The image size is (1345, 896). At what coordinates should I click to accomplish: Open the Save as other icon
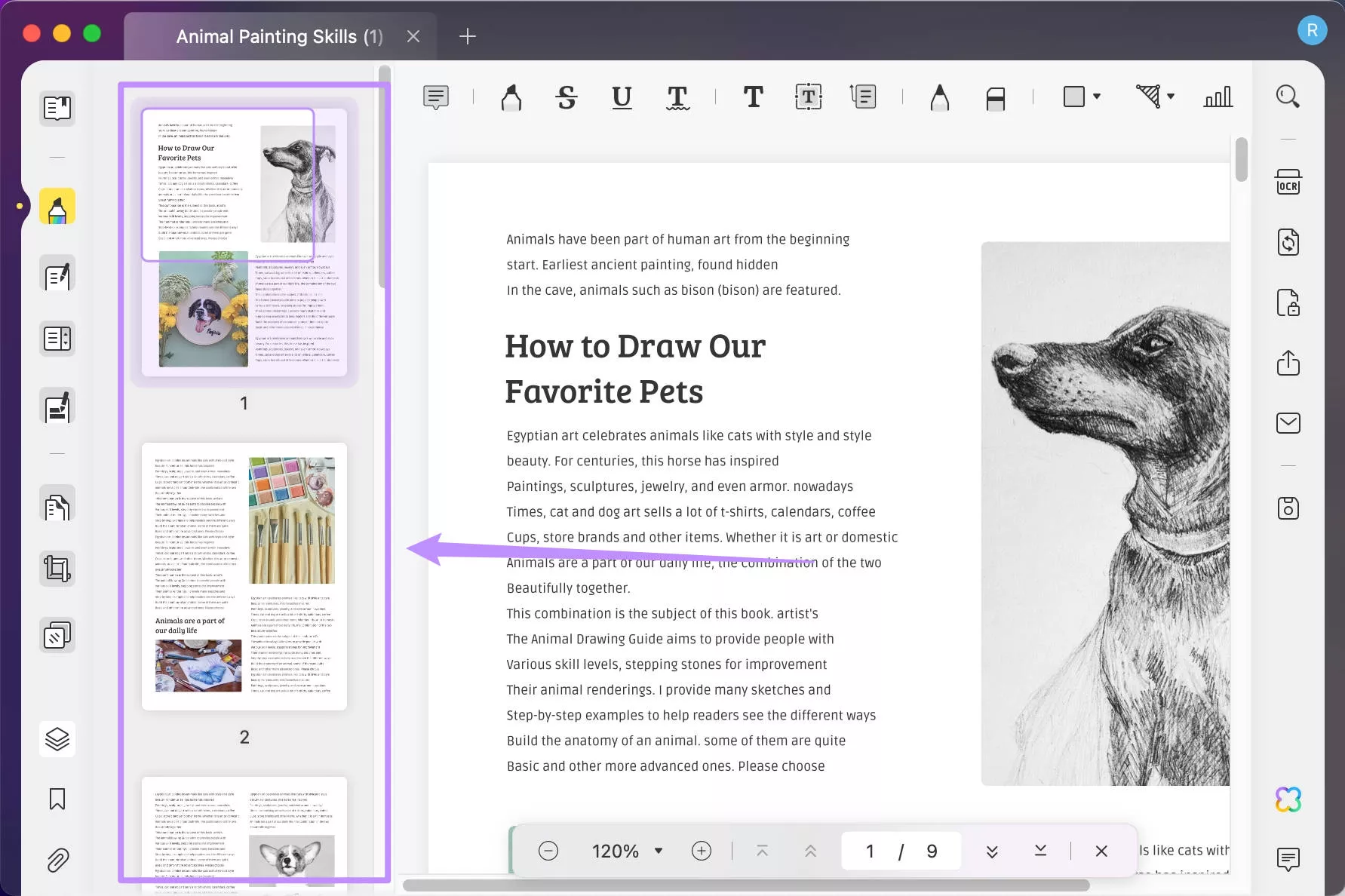(x=1288, y=508)
